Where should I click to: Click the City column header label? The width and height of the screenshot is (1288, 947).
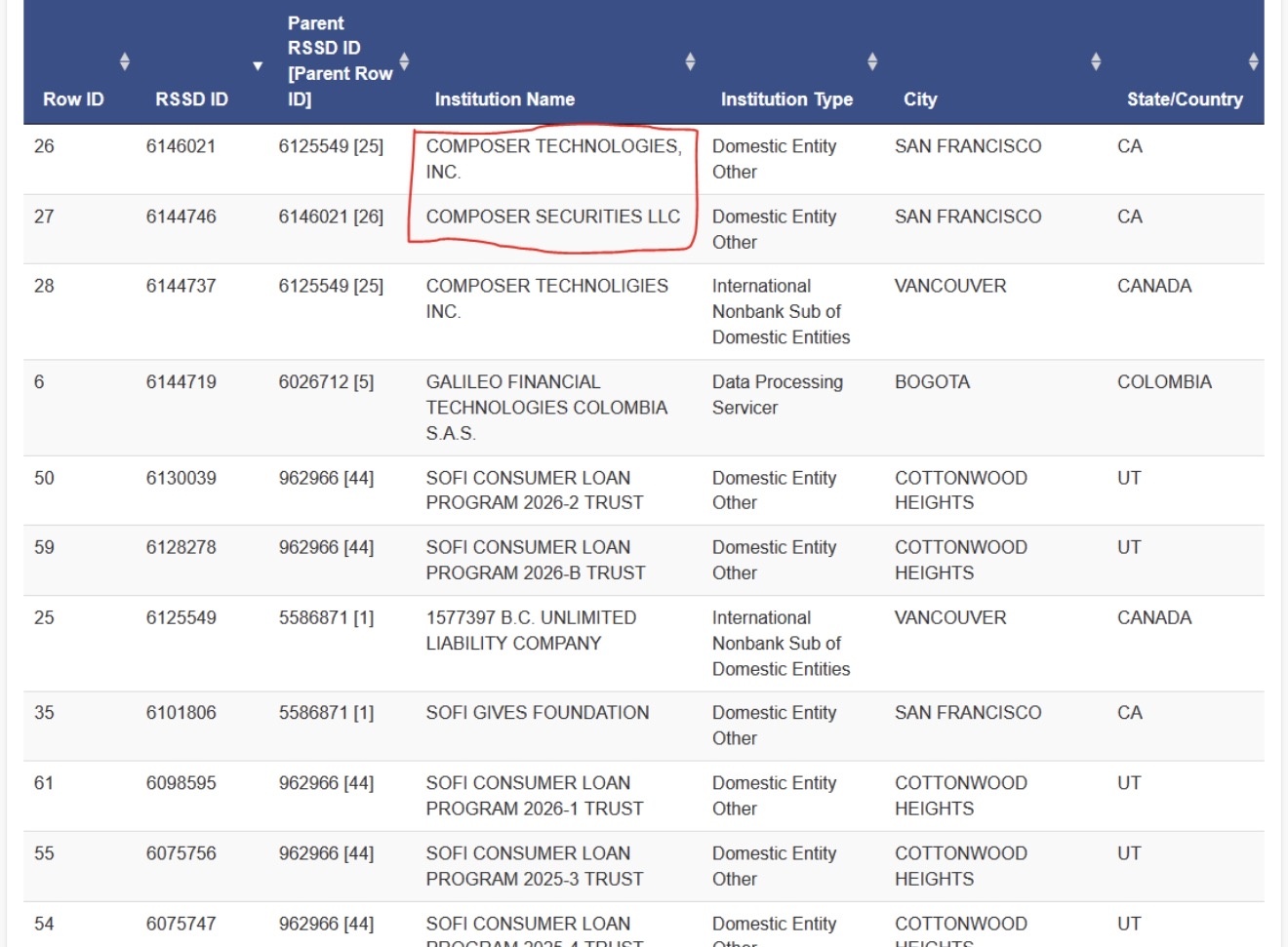(920, 99)
